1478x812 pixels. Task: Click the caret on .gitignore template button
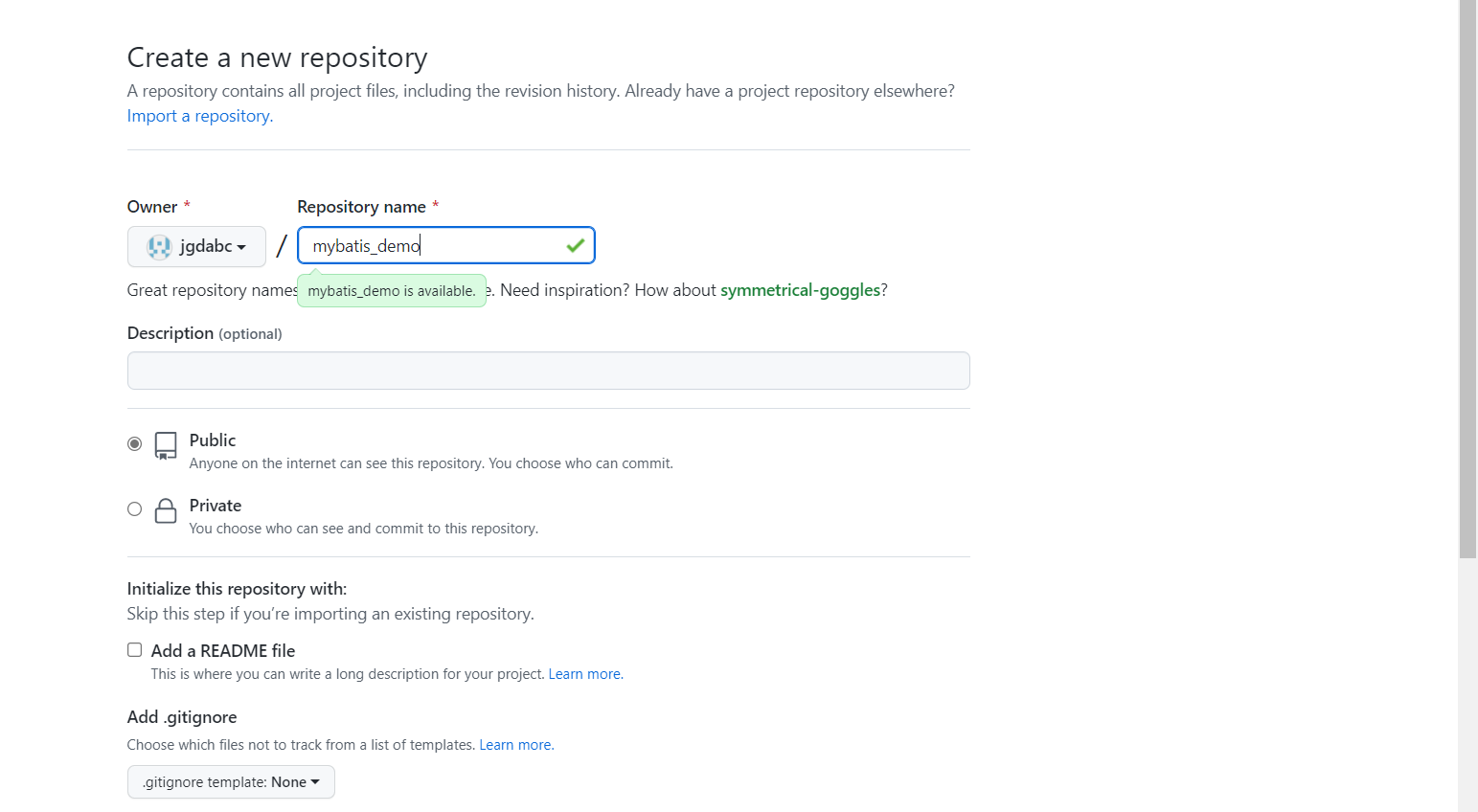tap(314, 781)
